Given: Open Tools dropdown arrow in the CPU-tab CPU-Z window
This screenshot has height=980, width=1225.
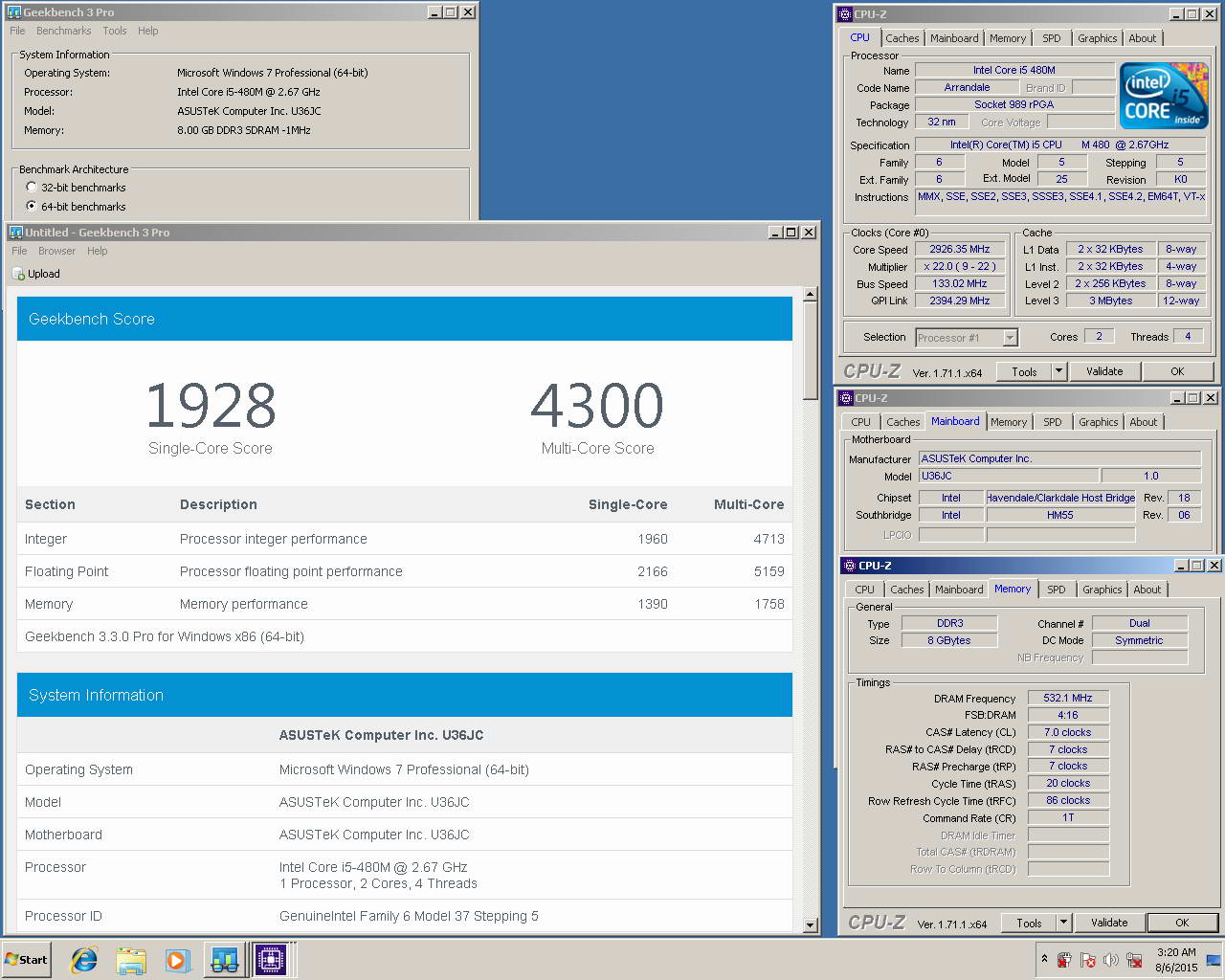Looking at the screenshot, I should 1058,371.
